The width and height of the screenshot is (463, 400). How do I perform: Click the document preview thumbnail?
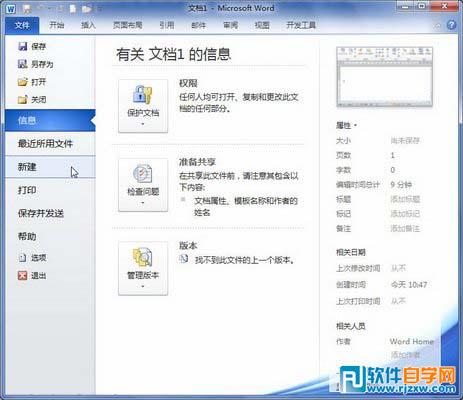click(384, 77)
